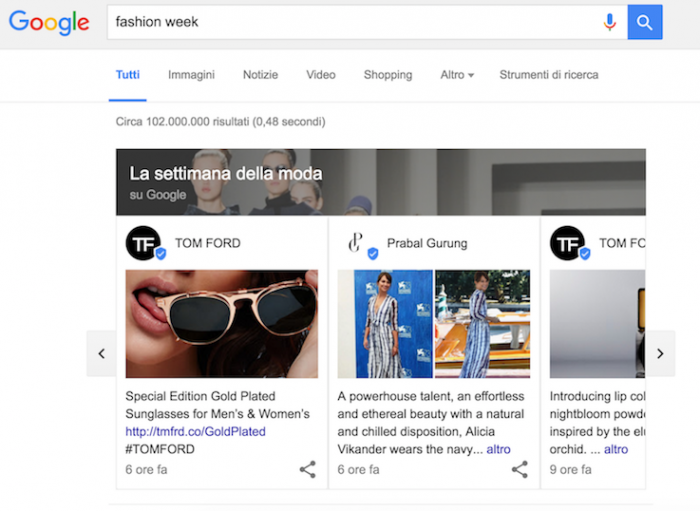700x511 pixels.
Task: Go to previous carousel cards
Action: coord(101,353)
